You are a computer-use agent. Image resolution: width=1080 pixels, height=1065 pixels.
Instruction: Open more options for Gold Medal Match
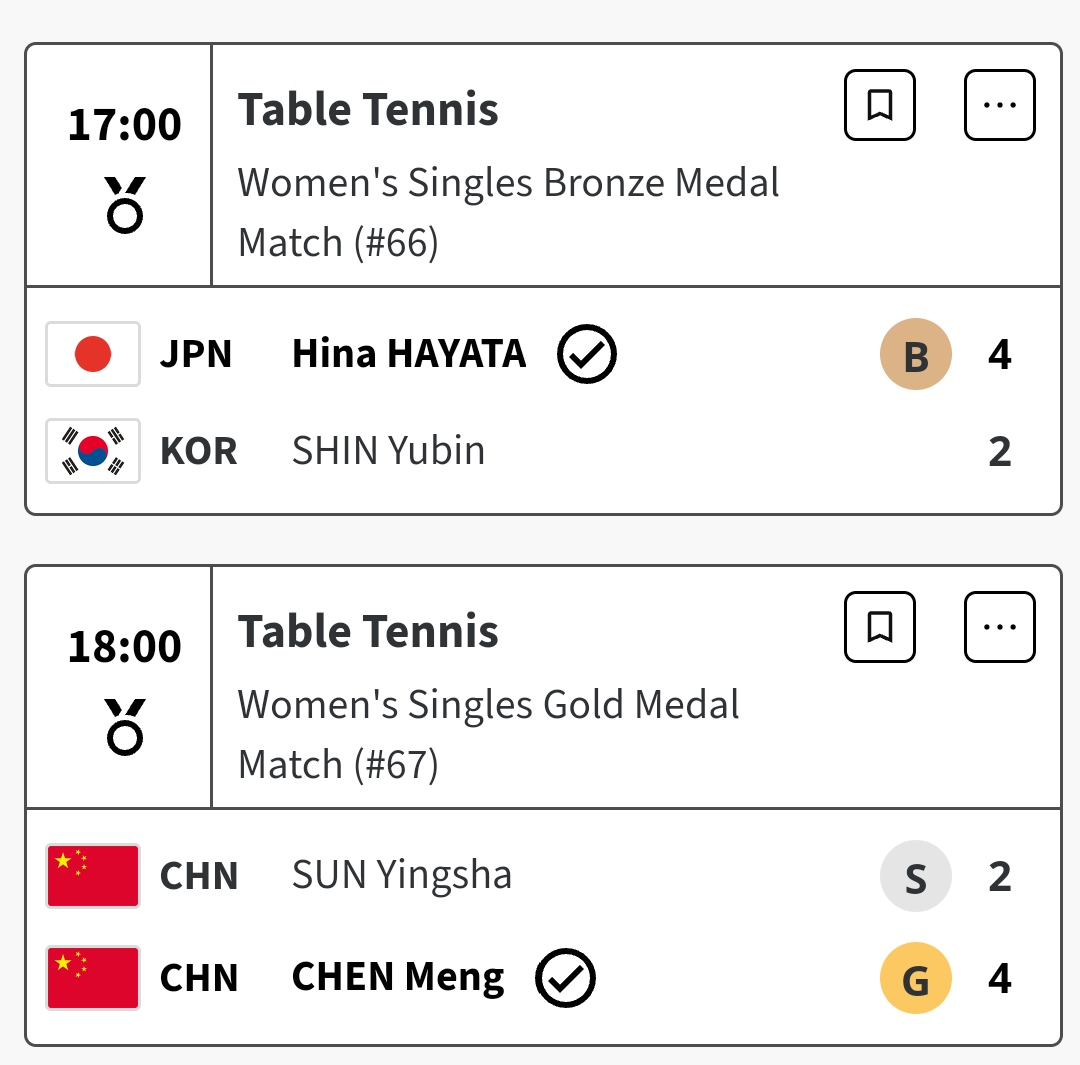999,627
